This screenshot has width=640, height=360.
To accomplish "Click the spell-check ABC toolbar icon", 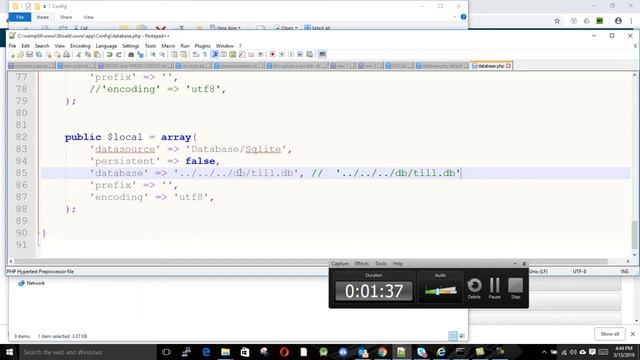I will pyautogui.click(x=322, y=54).
